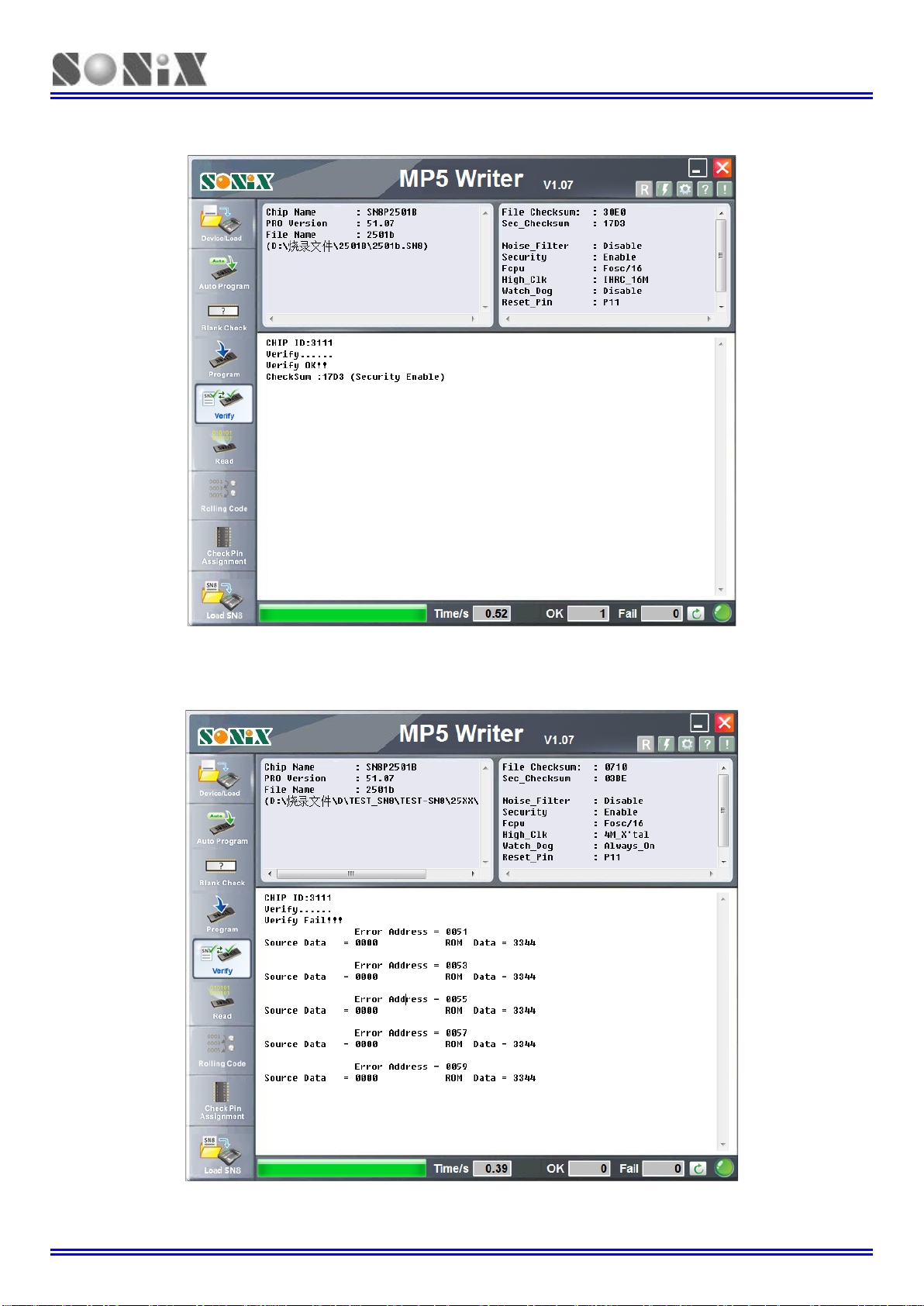Image resolution: width=924 pixels, height=1306 pixels.
Task: Select the exclamation icon in Verify OK window
Action: (724, 189)
